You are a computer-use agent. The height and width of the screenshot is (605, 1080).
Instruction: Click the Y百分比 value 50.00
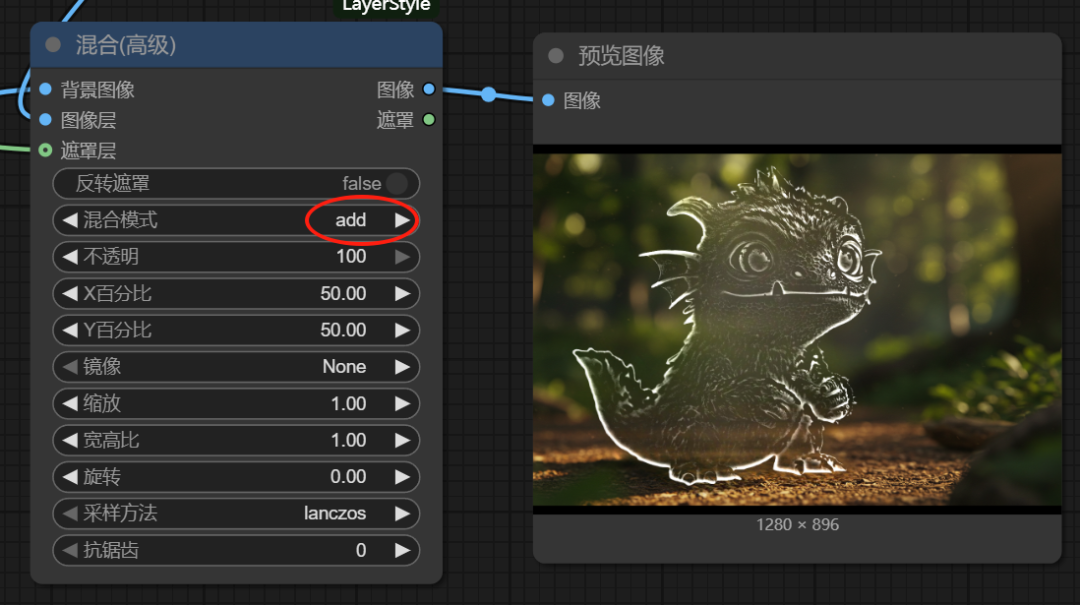point(343,330)
